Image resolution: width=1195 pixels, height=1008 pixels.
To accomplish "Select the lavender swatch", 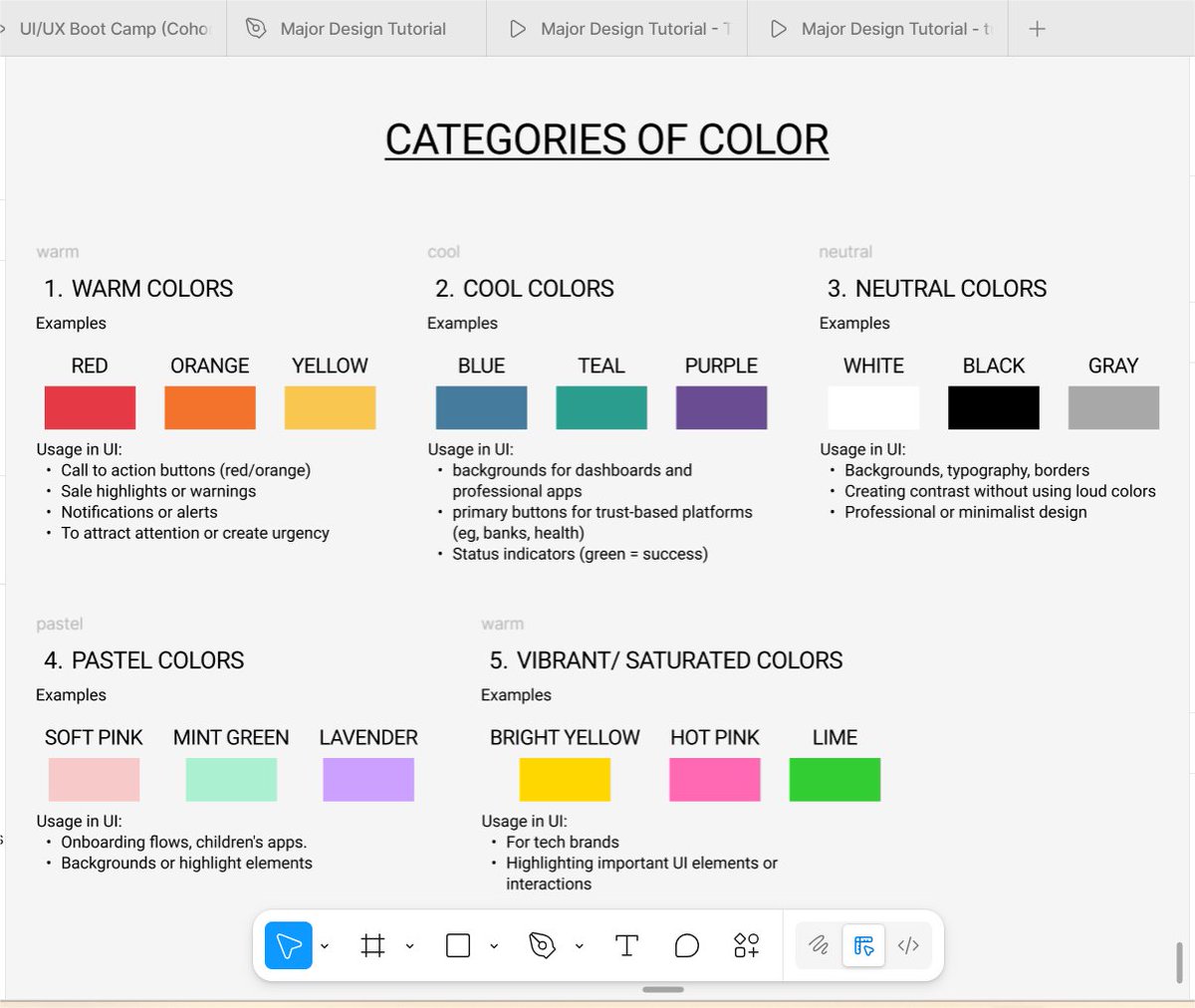I will (368, 779).
